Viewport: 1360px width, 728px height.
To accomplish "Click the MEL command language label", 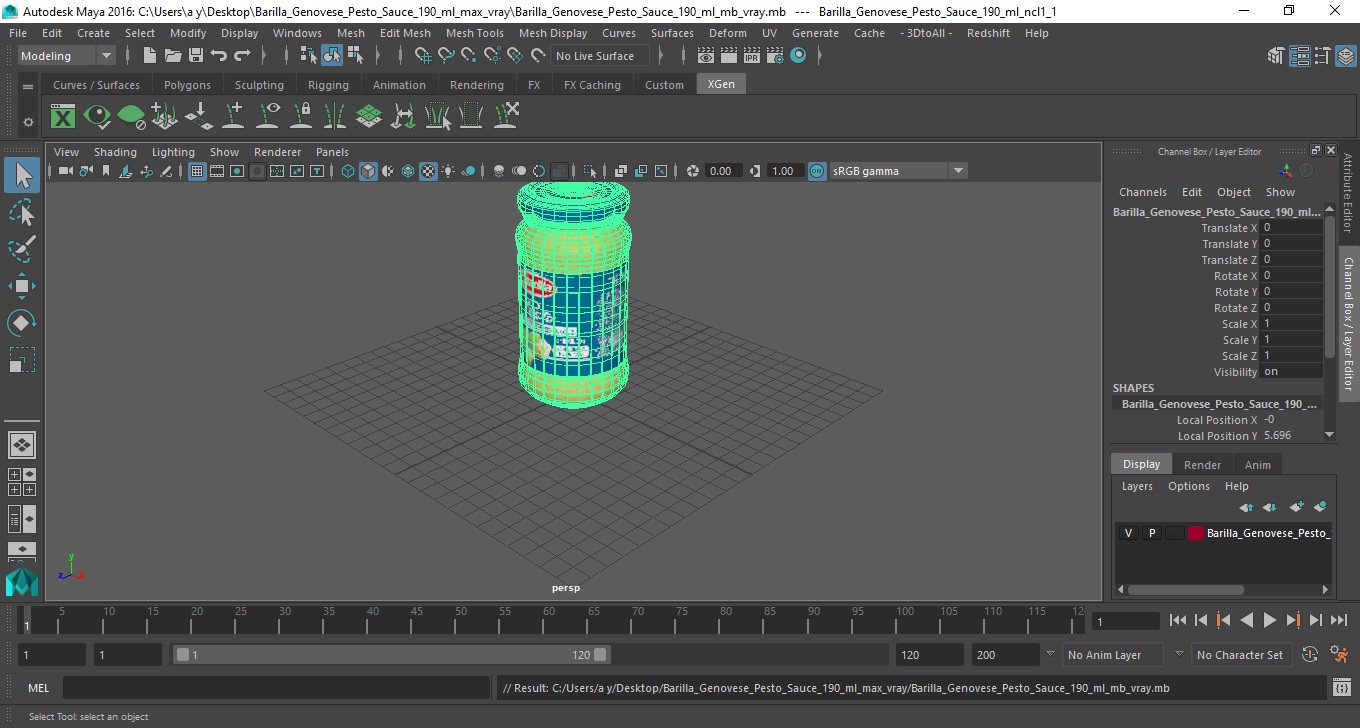I will (x=38, y=688).
